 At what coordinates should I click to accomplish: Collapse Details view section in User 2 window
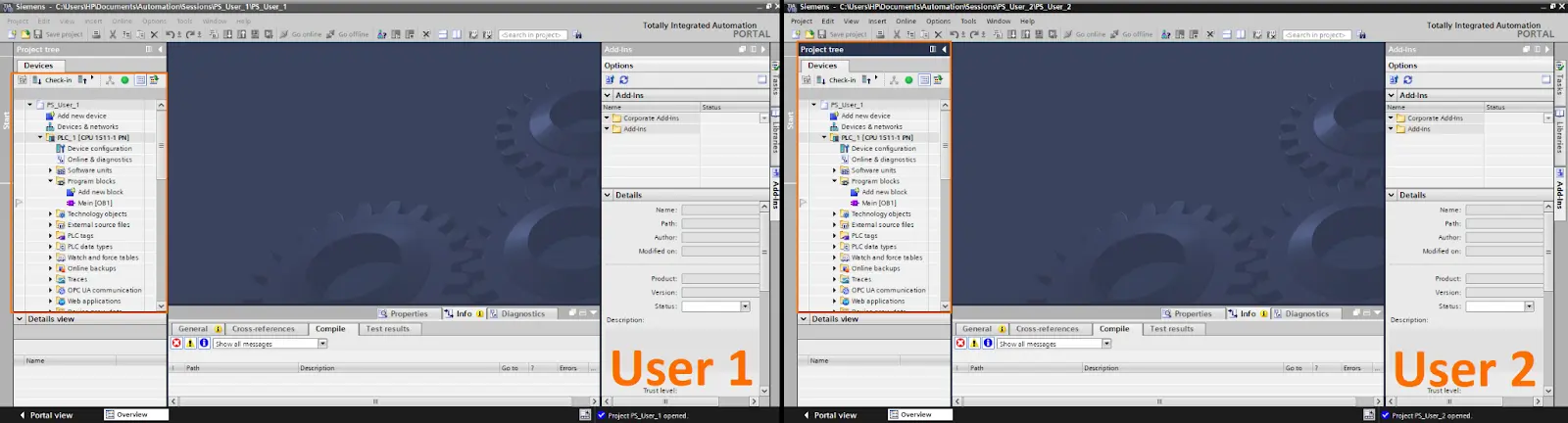pyautogui.click(x=804, y=319)
